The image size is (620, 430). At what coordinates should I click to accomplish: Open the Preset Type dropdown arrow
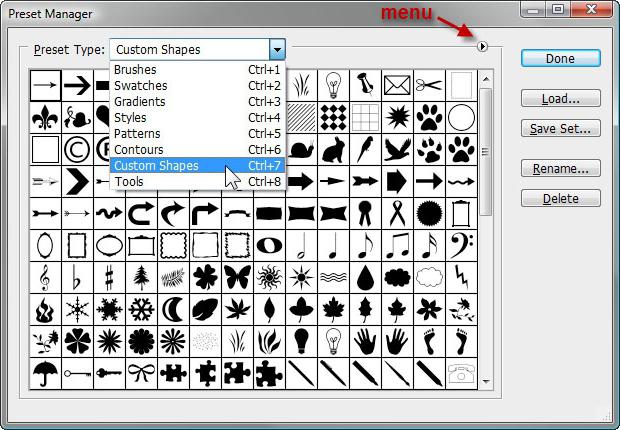coord(278,50)
